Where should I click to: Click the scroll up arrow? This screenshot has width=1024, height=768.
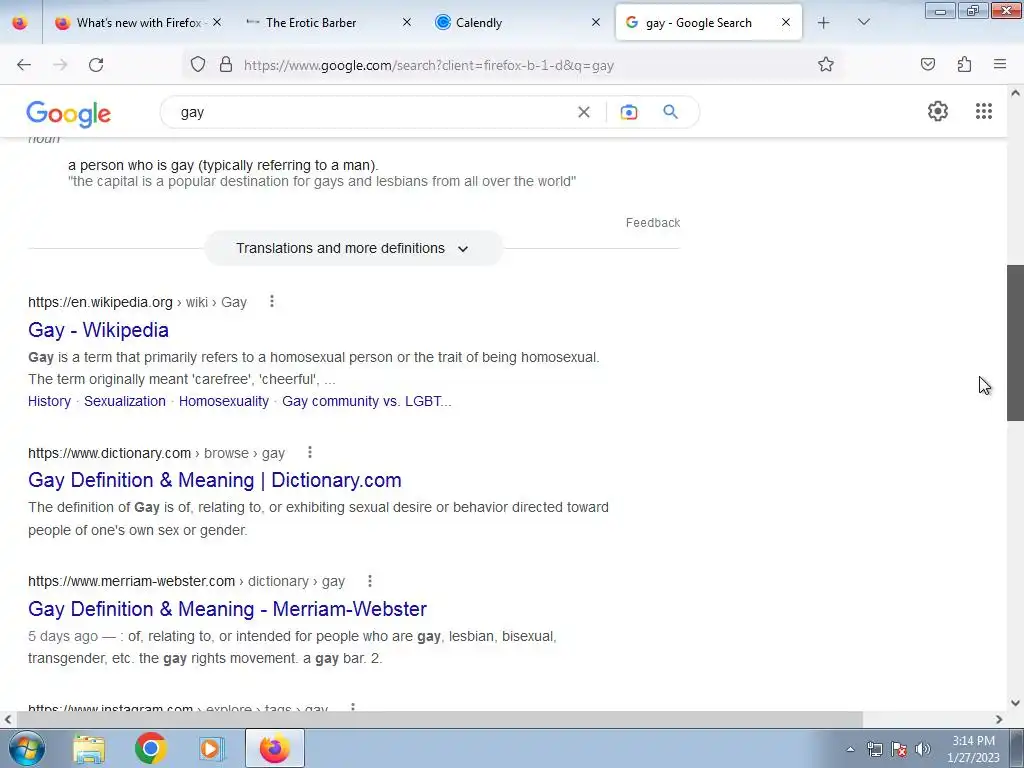coord(1015,93)
